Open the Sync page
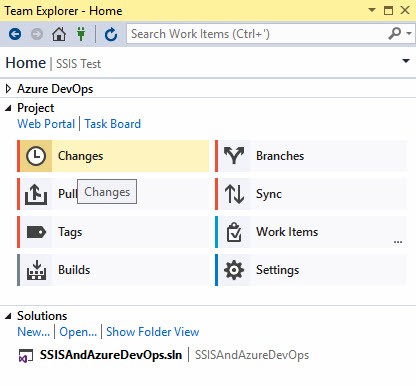This screenshot has width=416, height=386. tap(311, 194)
